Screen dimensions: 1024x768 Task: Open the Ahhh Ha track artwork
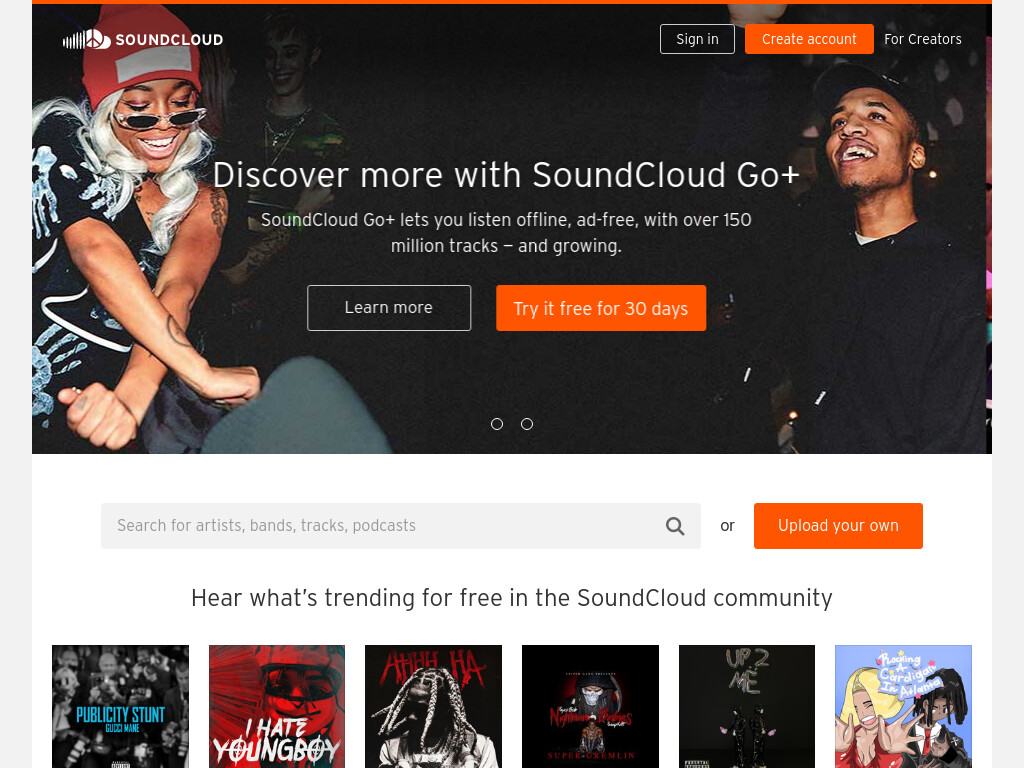[x=434, y=707]
